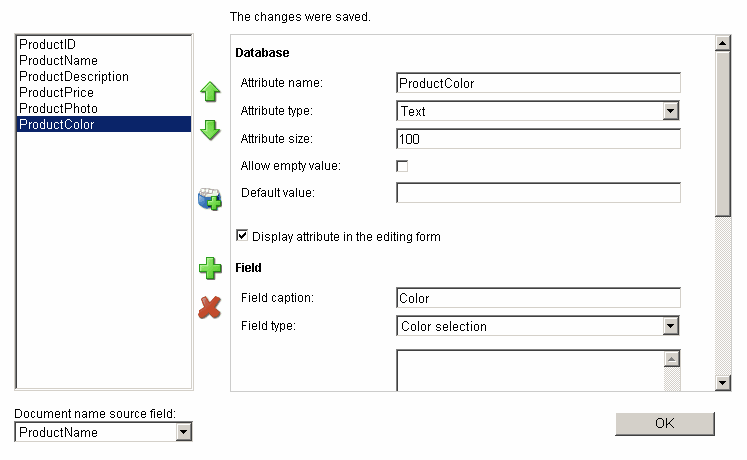This screenshot has height=460, width=747.
Task: Click scroll down arrow of main panel
Action: (x=723, y=382)
